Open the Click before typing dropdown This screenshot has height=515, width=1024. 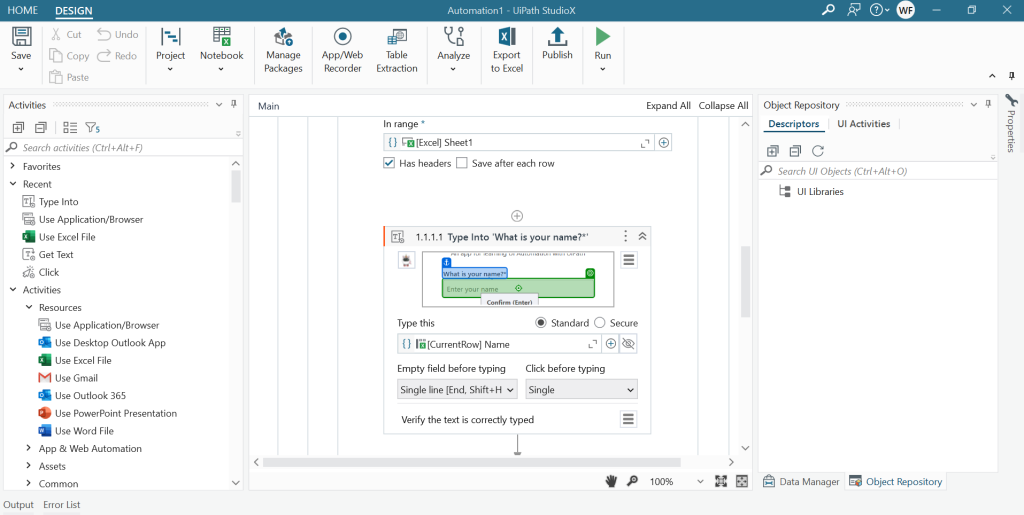pyautogui.click(x=581, y=390)
